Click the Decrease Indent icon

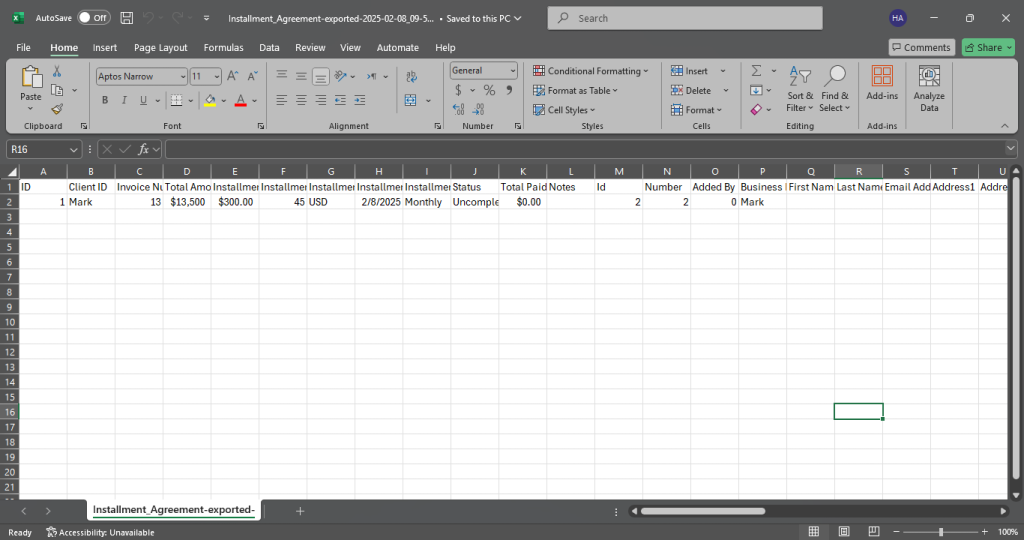point(340,100)
